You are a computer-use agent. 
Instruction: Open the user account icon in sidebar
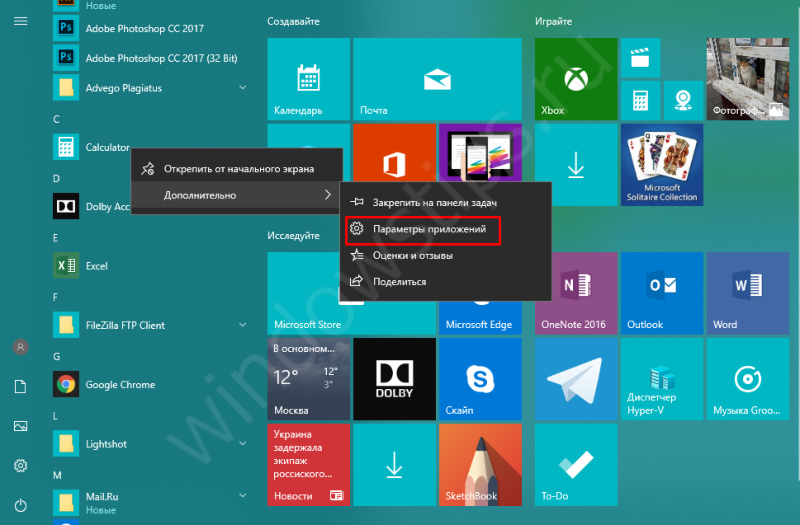pos(20,347)
